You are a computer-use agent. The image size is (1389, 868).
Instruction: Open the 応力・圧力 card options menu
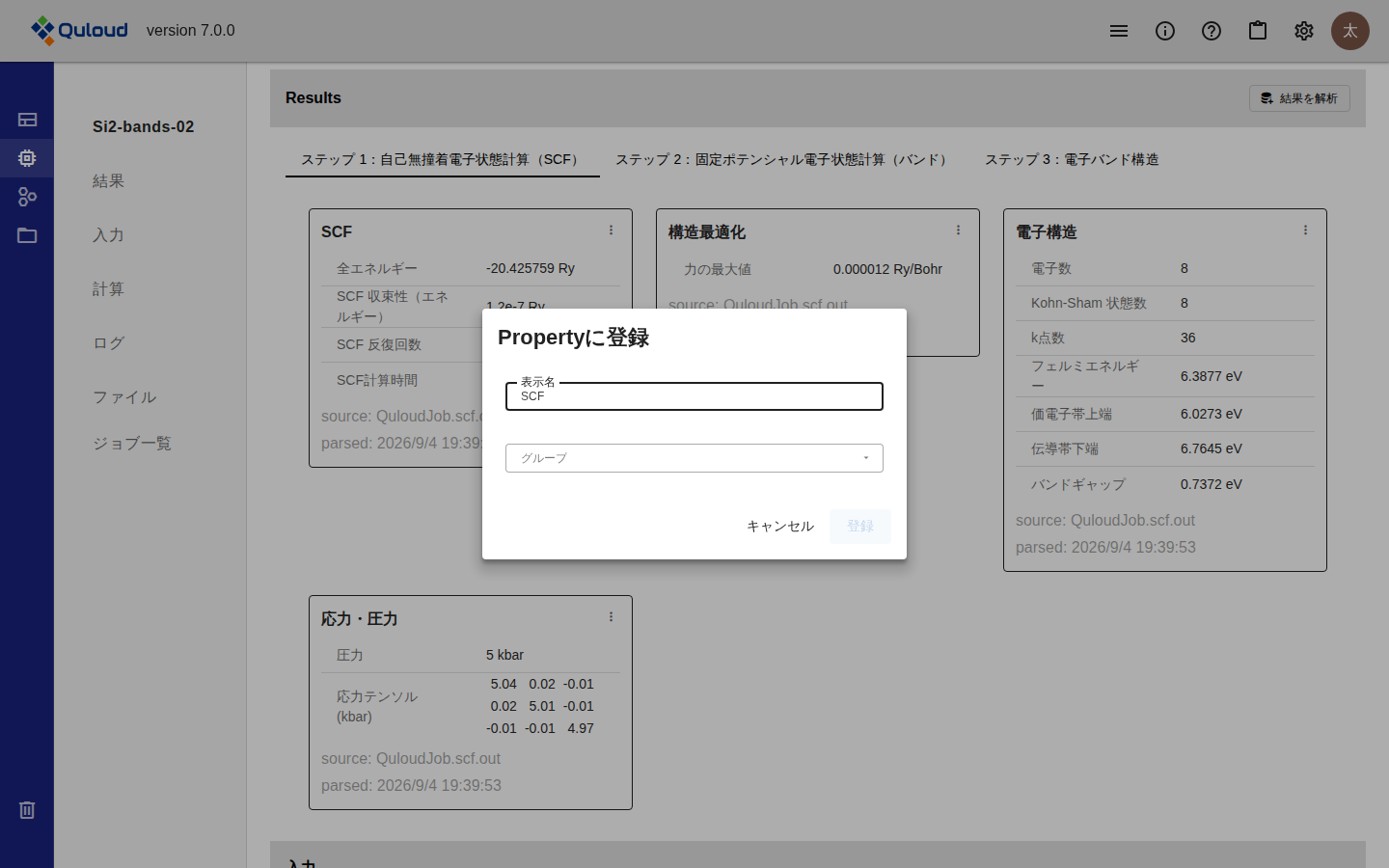pos(611,617)
